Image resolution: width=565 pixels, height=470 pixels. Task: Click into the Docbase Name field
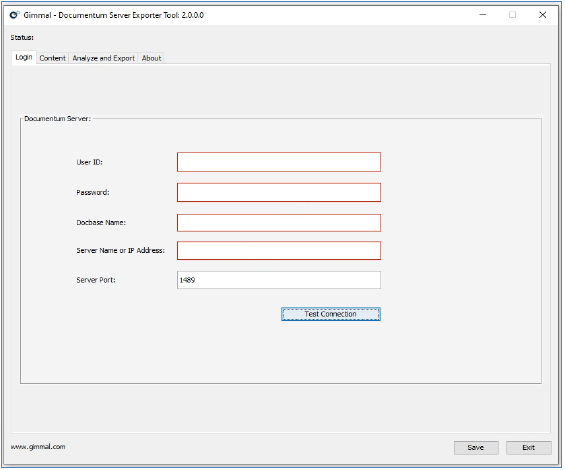(x=279, y=223)
